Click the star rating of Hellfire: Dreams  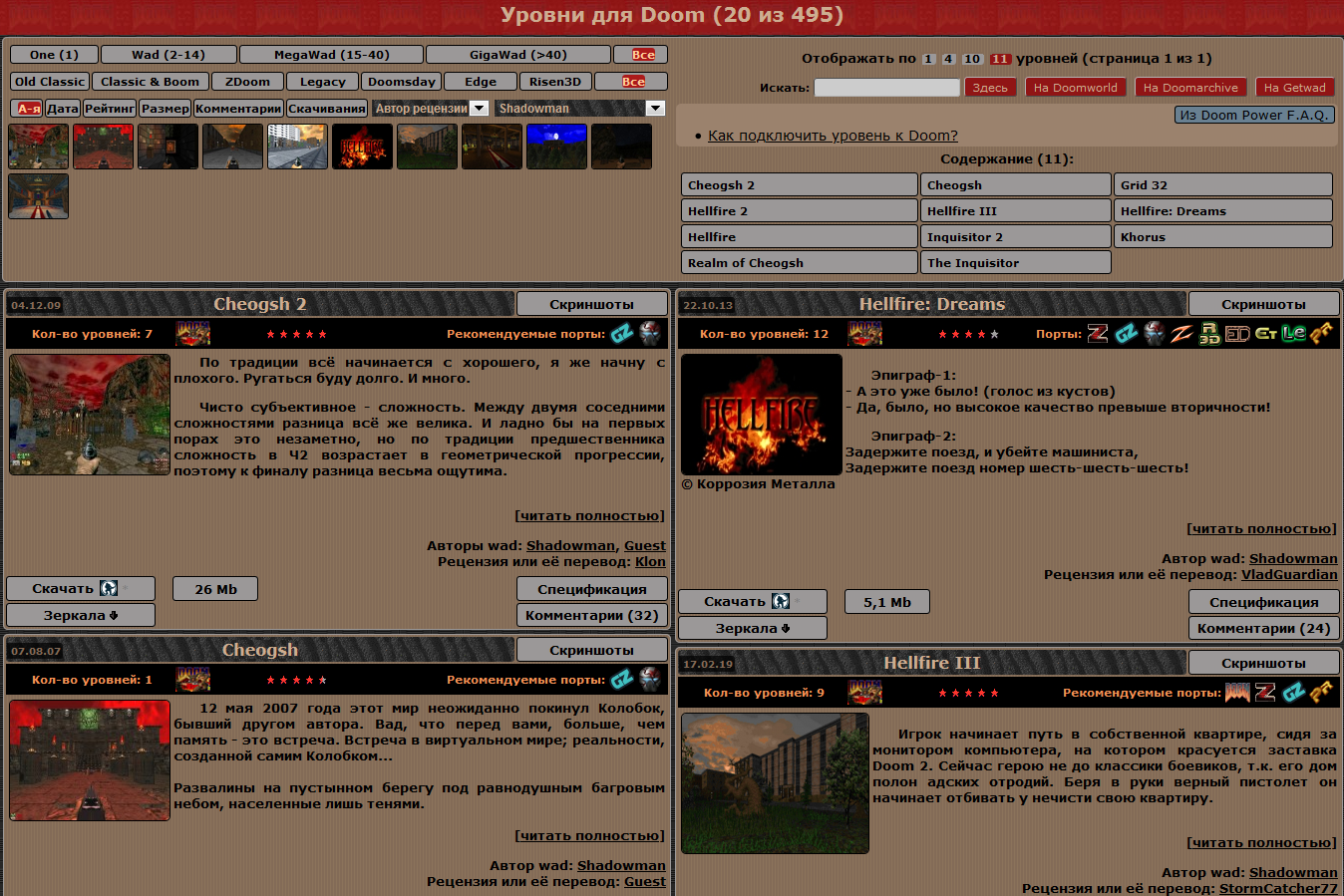(968, 334)
